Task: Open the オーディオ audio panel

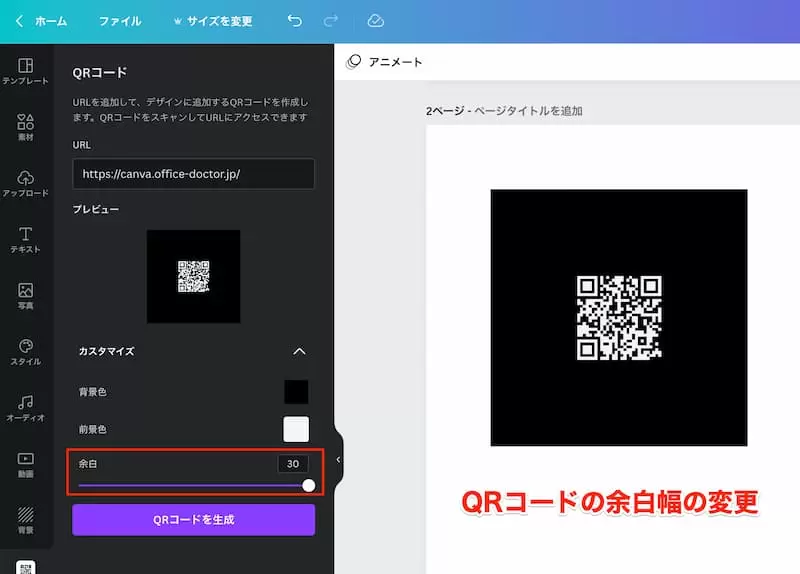Action: click(x=26, y=408)
